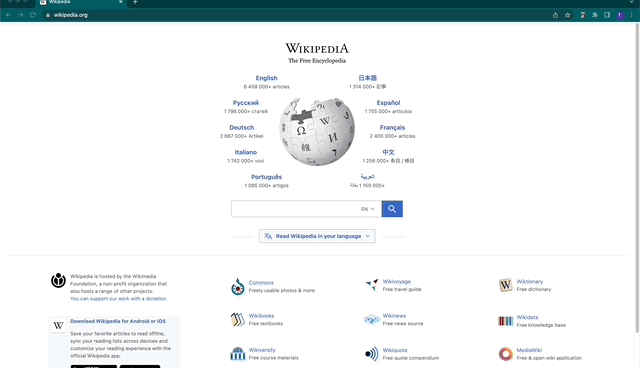Toggle the browser side panel icon
Screen dimensions: 640x368
point(607,15)
